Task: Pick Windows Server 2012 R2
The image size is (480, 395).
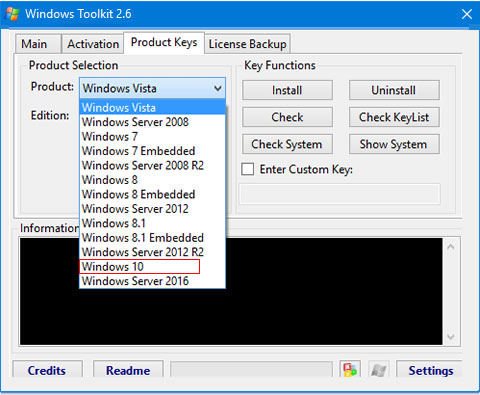Action: tap(153, 252)
